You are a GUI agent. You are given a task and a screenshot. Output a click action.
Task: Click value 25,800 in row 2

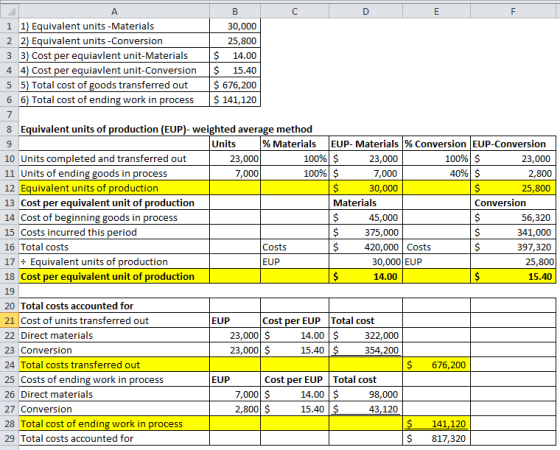[235, 41]
